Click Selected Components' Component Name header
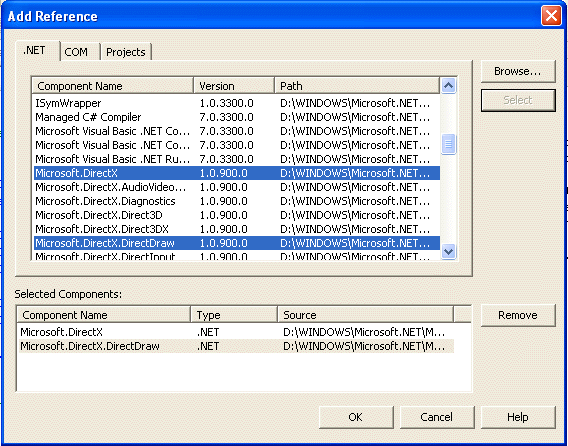This screenshot has height=446, width=568. 104,314
